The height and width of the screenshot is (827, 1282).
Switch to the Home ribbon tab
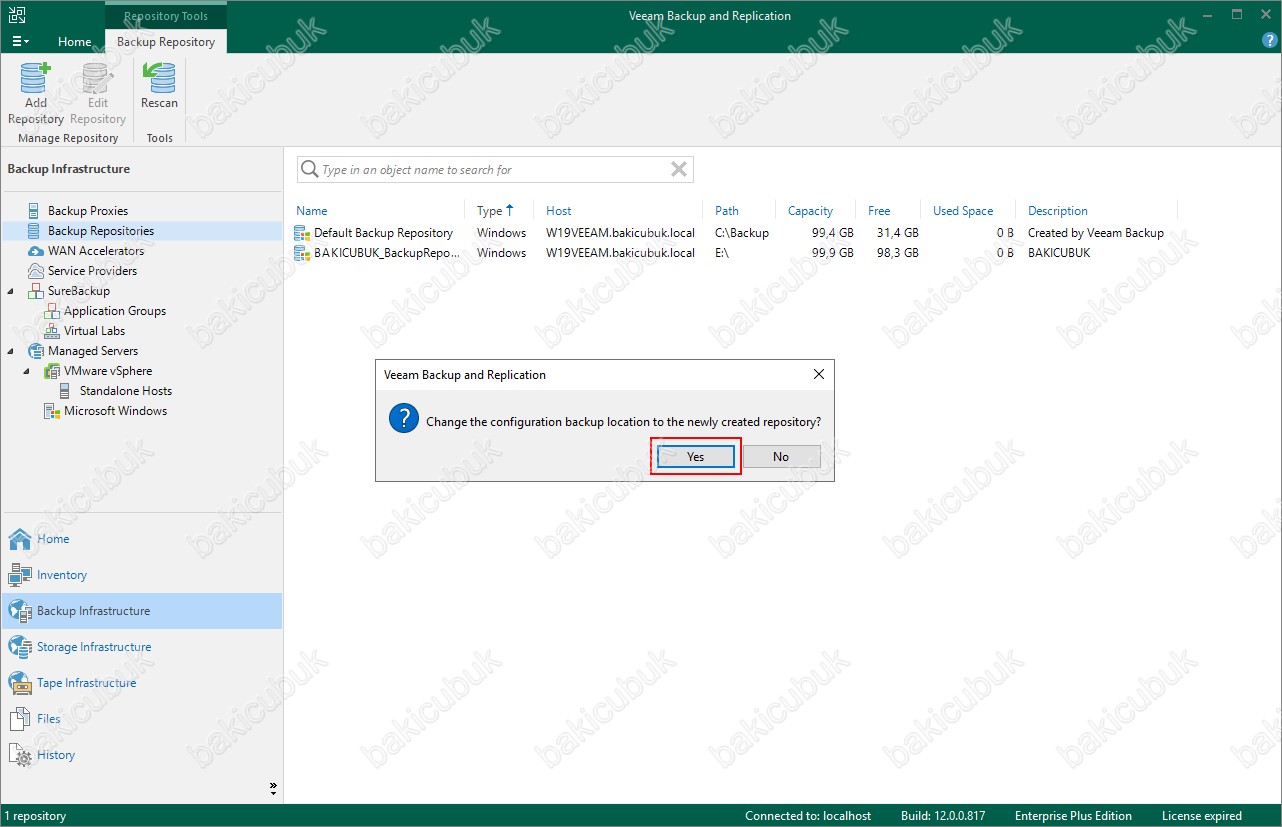pyautogui.click(x=75, y=42)
